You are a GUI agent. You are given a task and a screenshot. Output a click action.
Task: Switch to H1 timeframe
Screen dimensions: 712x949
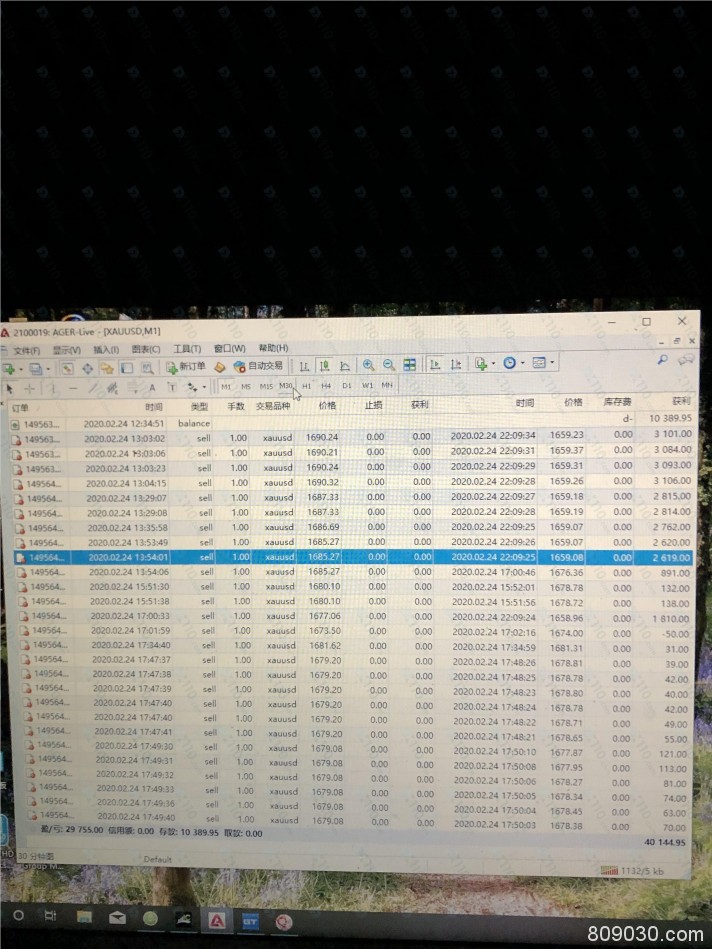[306, 386]
